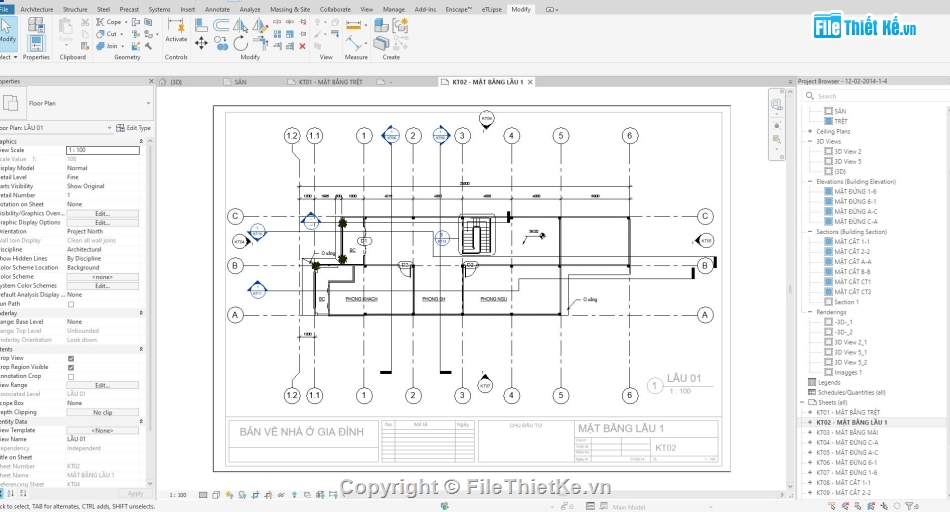This screenshot has width=950, height=512.
Task: Click the Create Assembly icon
Action: [381, 25]
